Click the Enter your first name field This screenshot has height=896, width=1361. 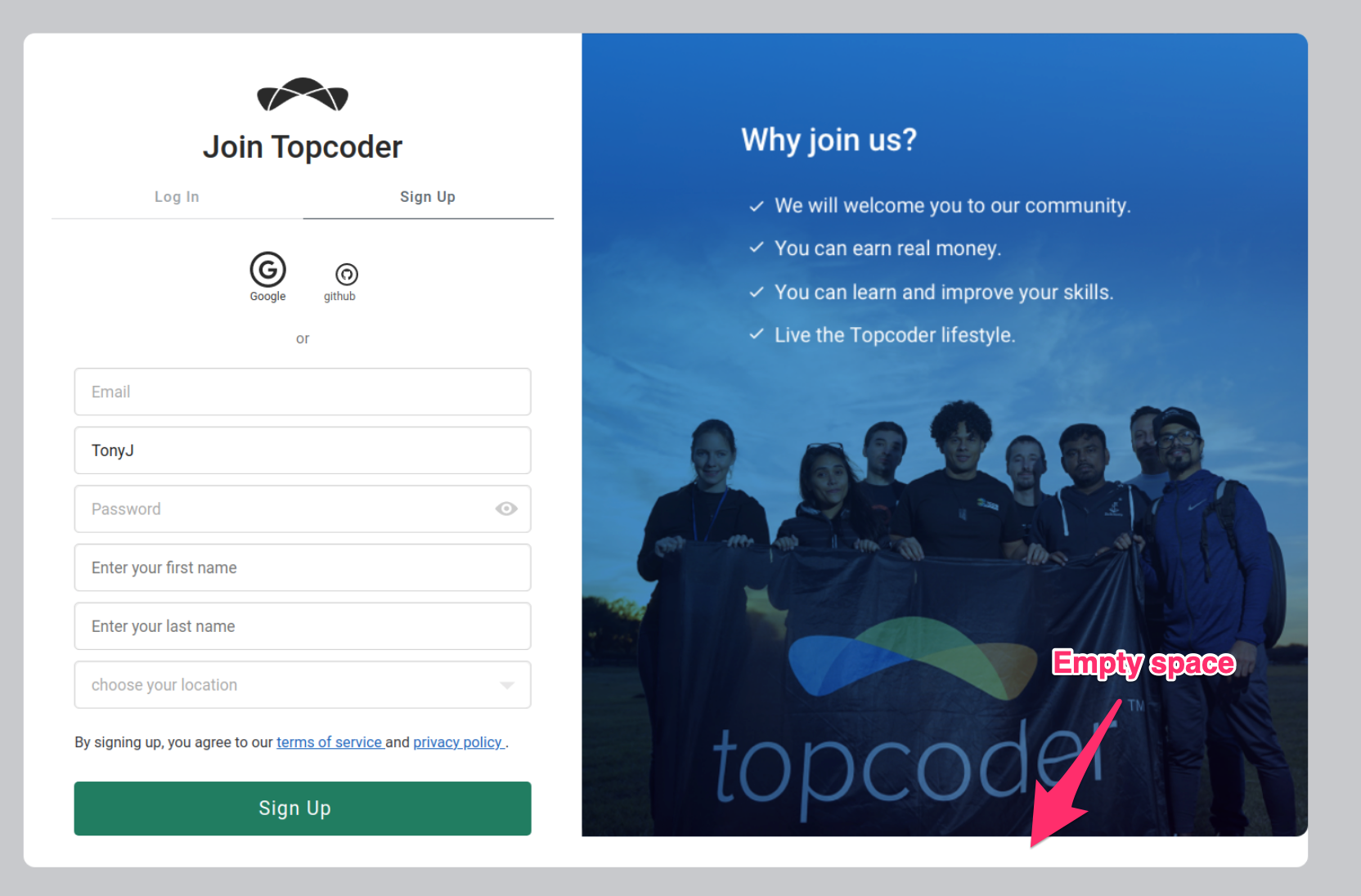[x=303, y=567]
